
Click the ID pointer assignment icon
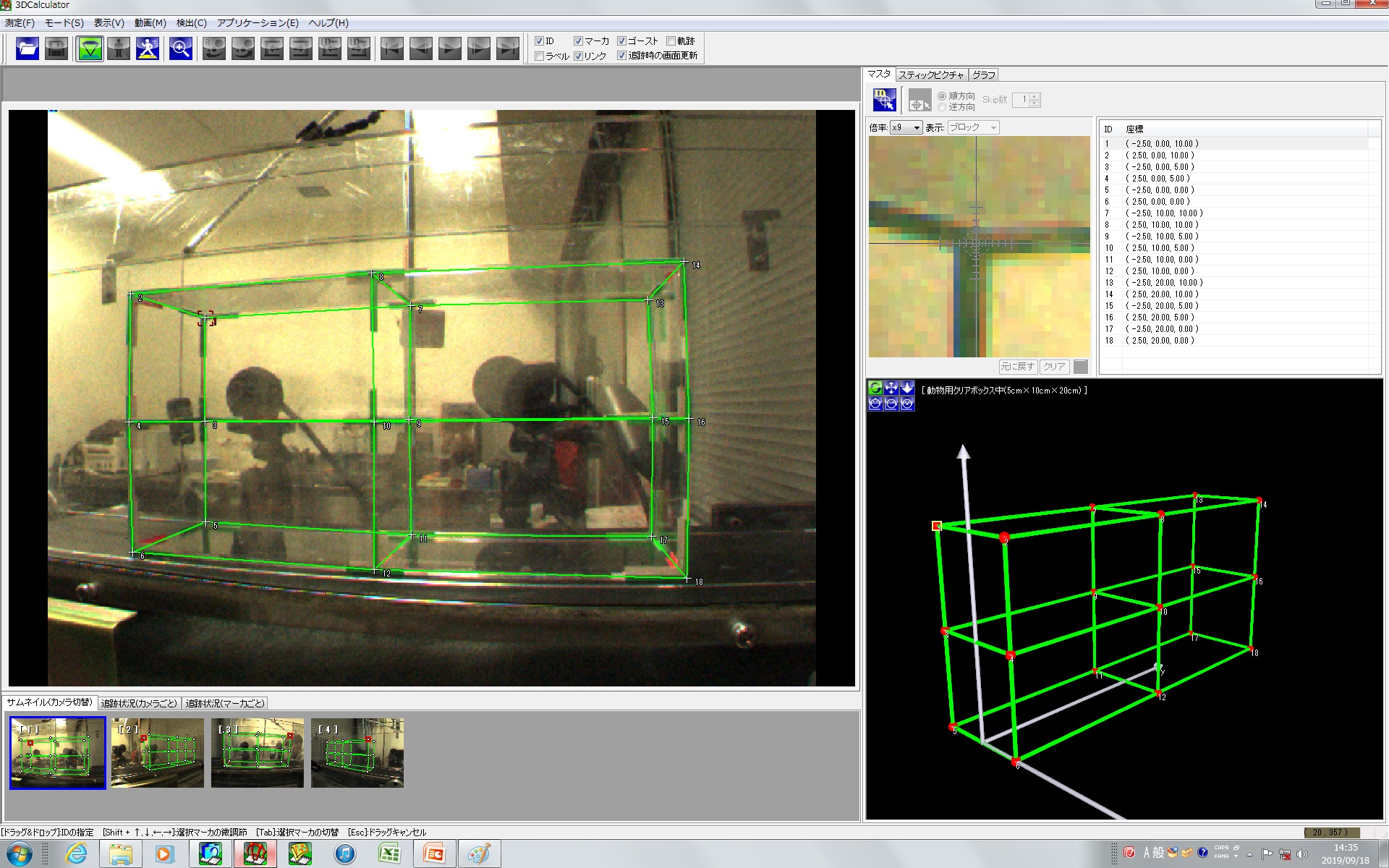point(884,100)
